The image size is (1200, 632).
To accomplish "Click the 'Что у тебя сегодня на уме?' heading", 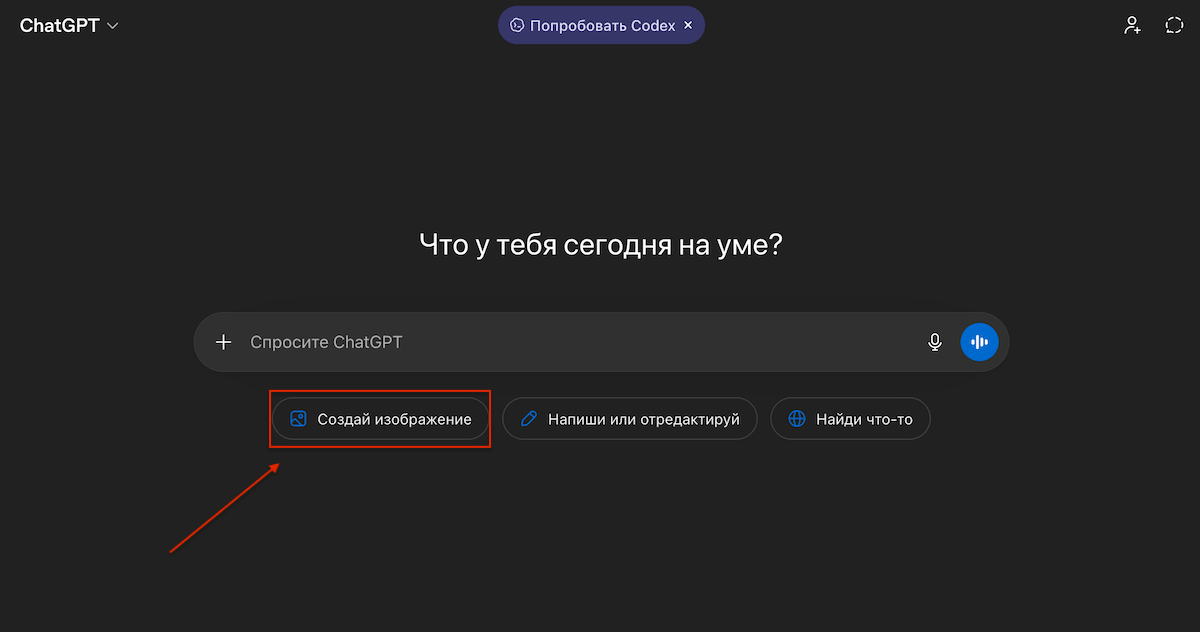I will pyautogui.click(x=600, y=245).
